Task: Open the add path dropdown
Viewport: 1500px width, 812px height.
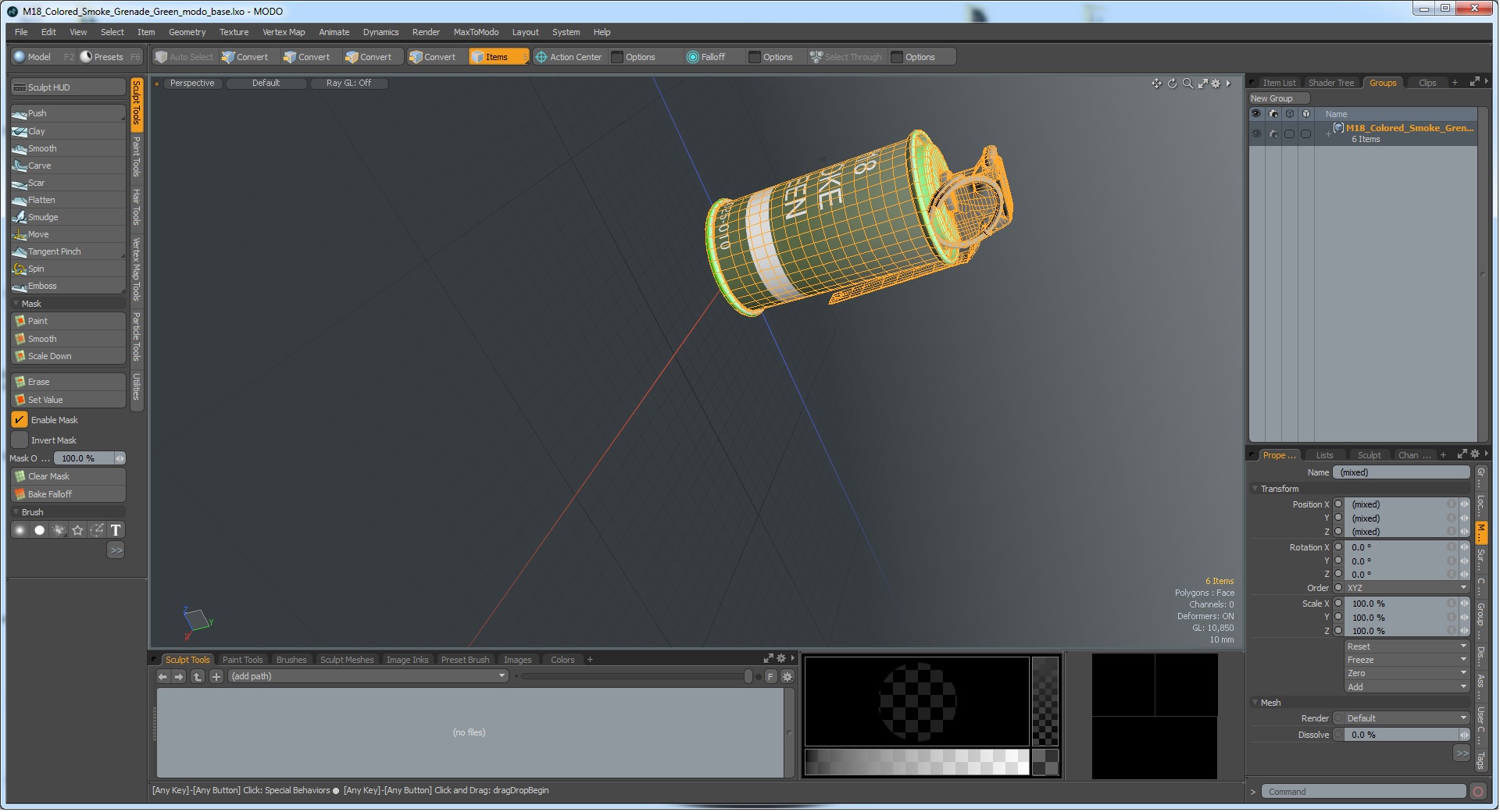Action: [368, 677]
